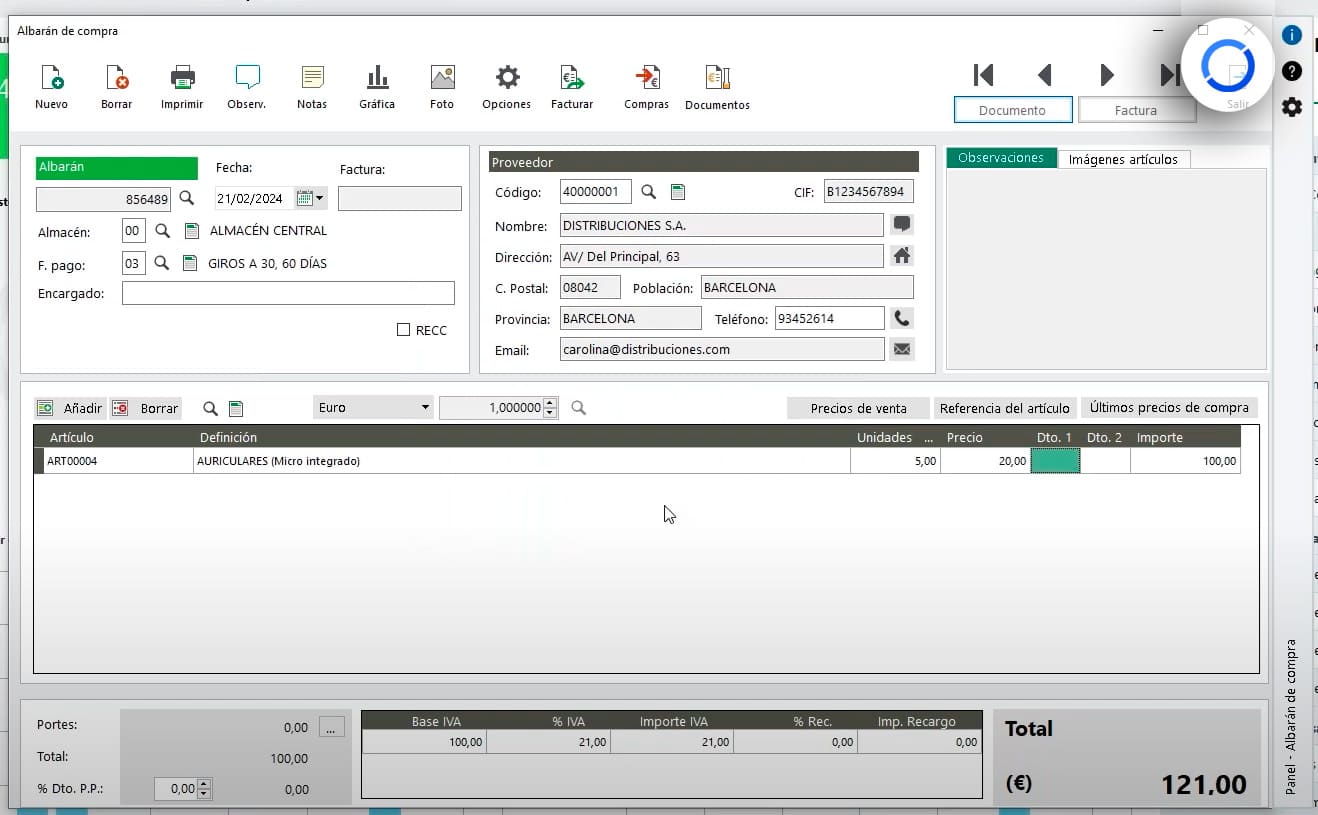The width and height of the screenshot is (1318, 815).
Task: Open the Observ. observations tool
Action: click(246, 85)
